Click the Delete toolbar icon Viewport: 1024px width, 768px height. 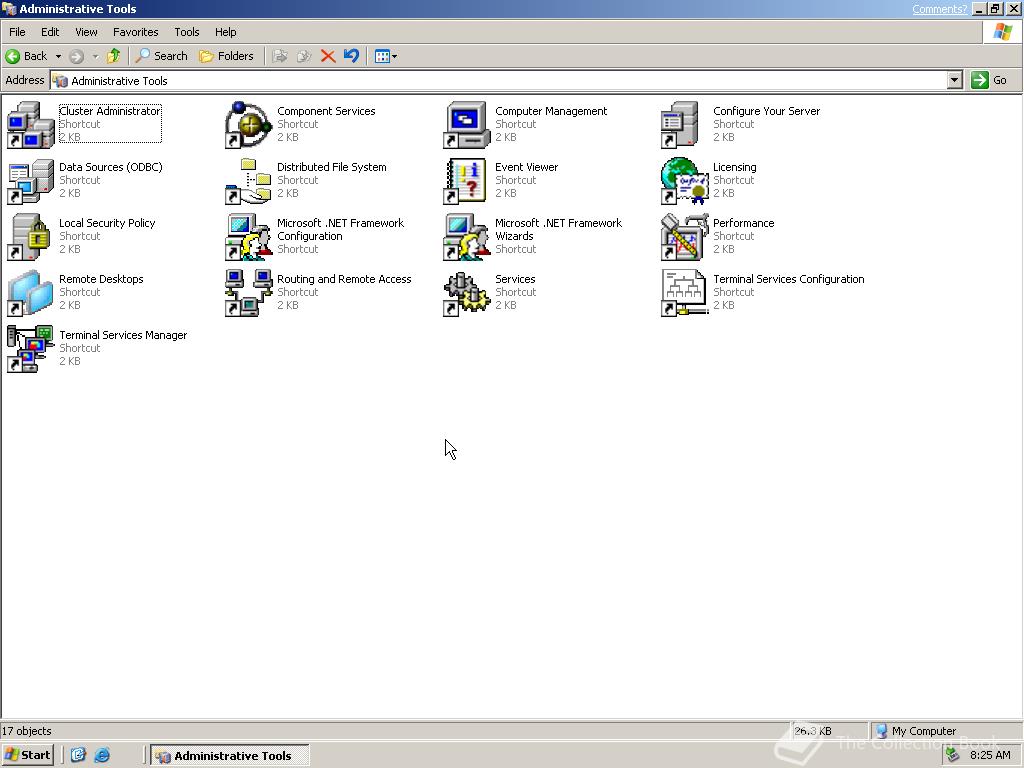tap(328, 56)
